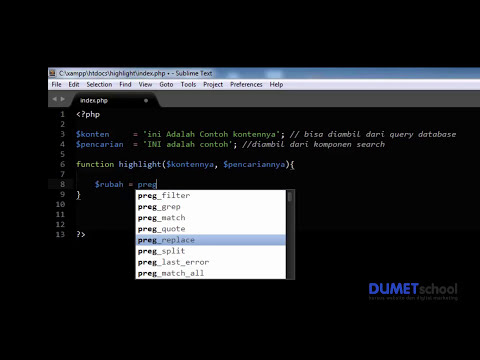
Task: Click the Sublime Text title bar app icon
Action: (52, 73)
